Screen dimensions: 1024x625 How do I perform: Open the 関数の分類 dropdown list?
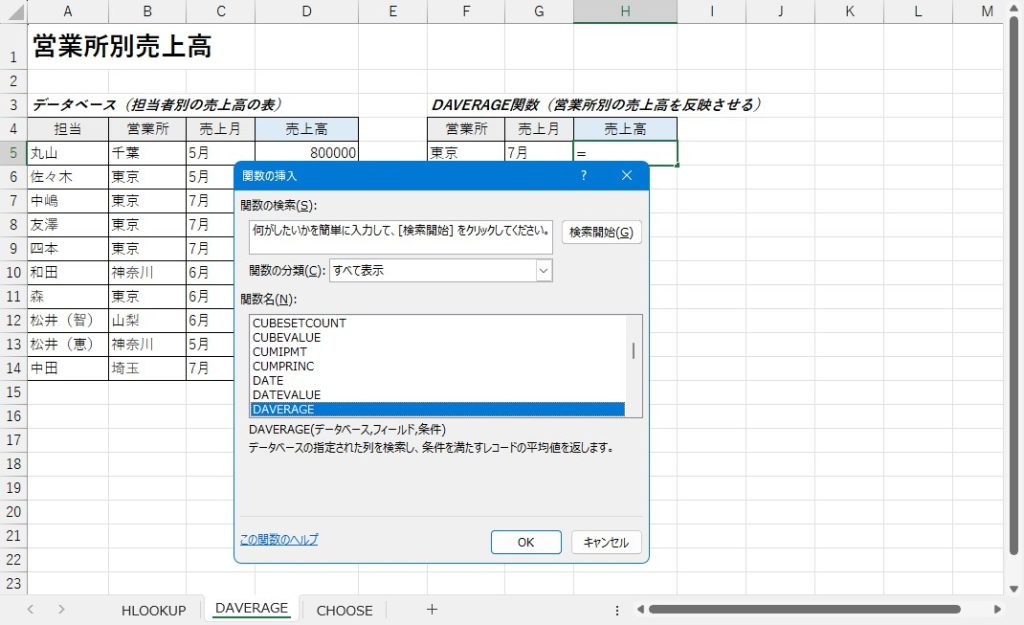[x=543, y=270]
